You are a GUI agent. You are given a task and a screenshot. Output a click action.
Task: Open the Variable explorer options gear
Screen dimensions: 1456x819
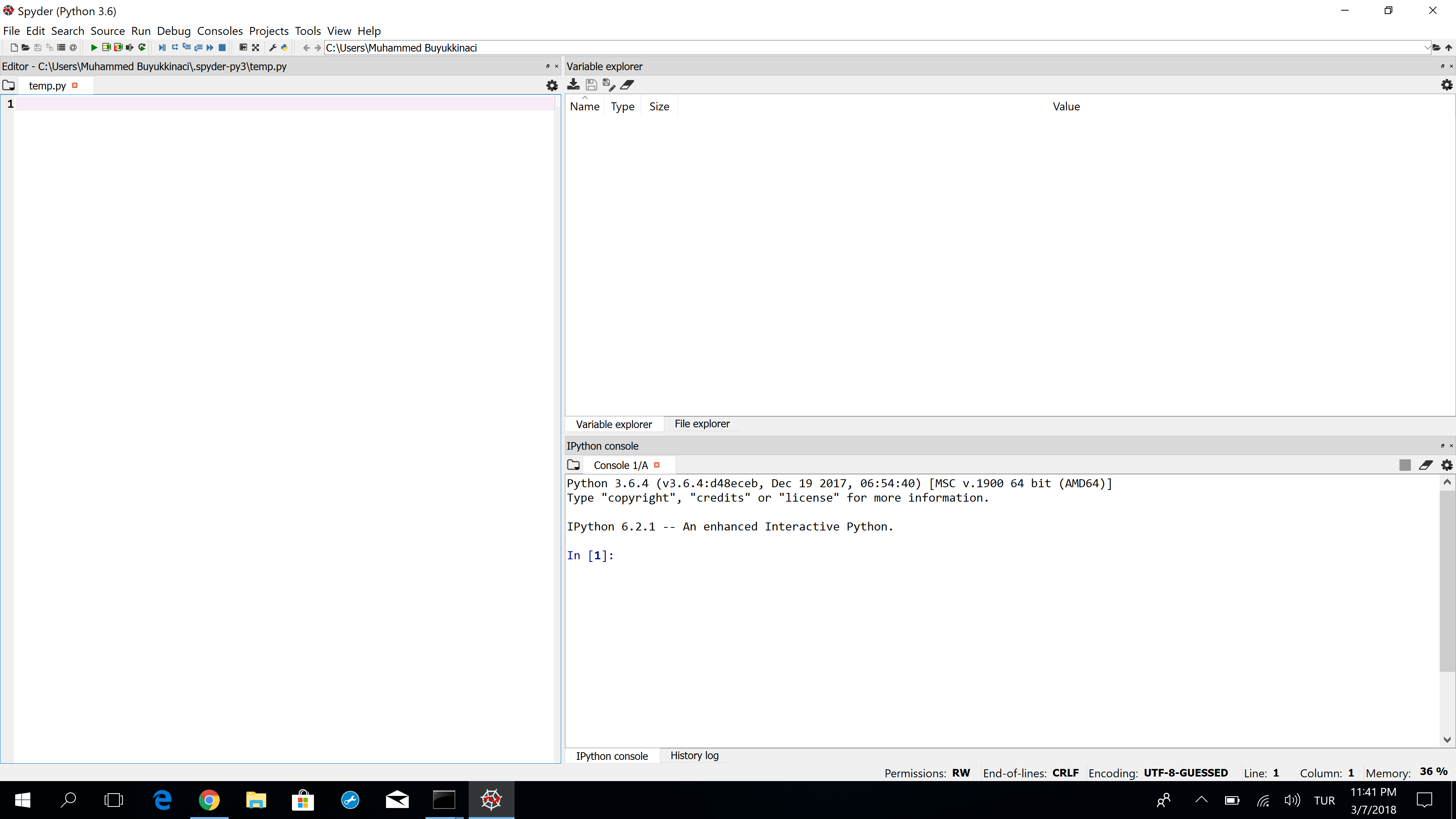coord(1447,85)
